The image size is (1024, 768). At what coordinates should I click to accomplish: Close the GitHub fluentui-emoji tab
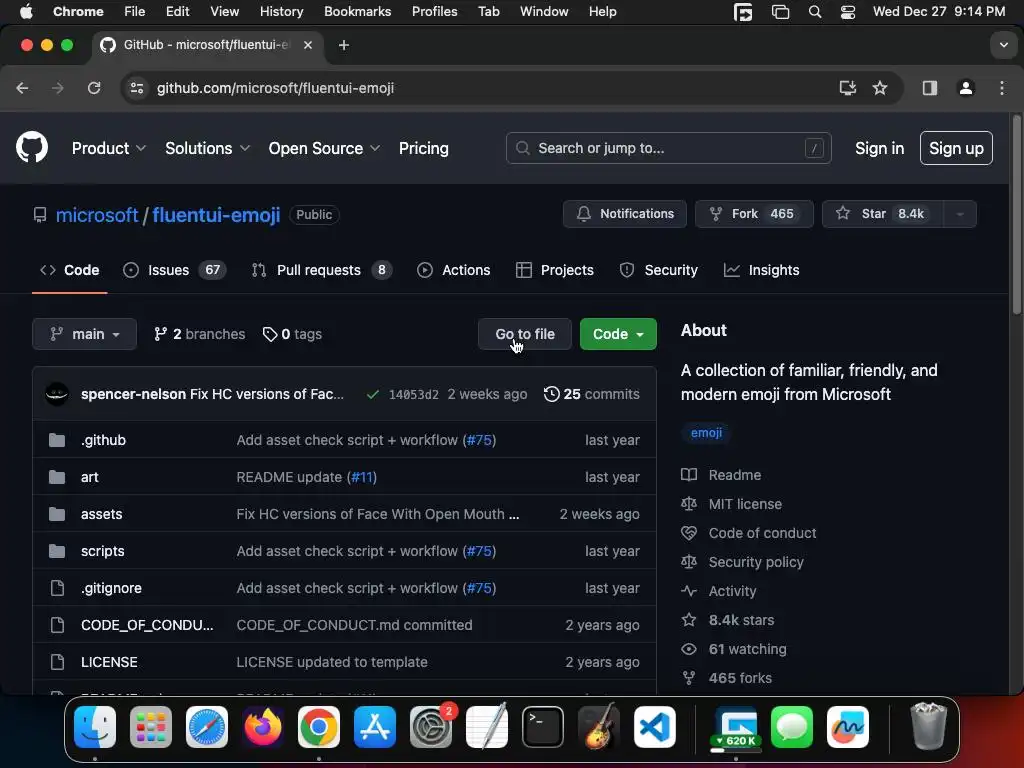pos(308,45)
